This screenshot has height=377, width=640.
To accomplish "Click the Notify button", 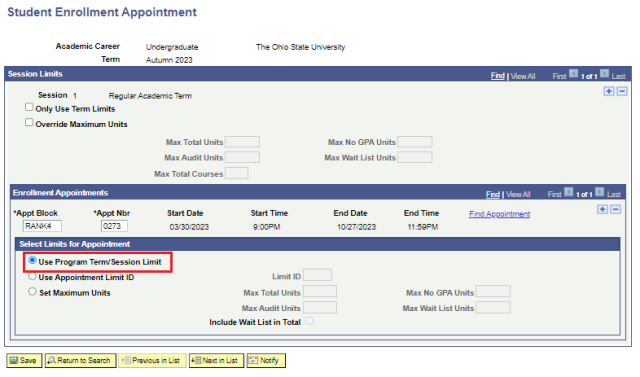I will tap(266, 361).
